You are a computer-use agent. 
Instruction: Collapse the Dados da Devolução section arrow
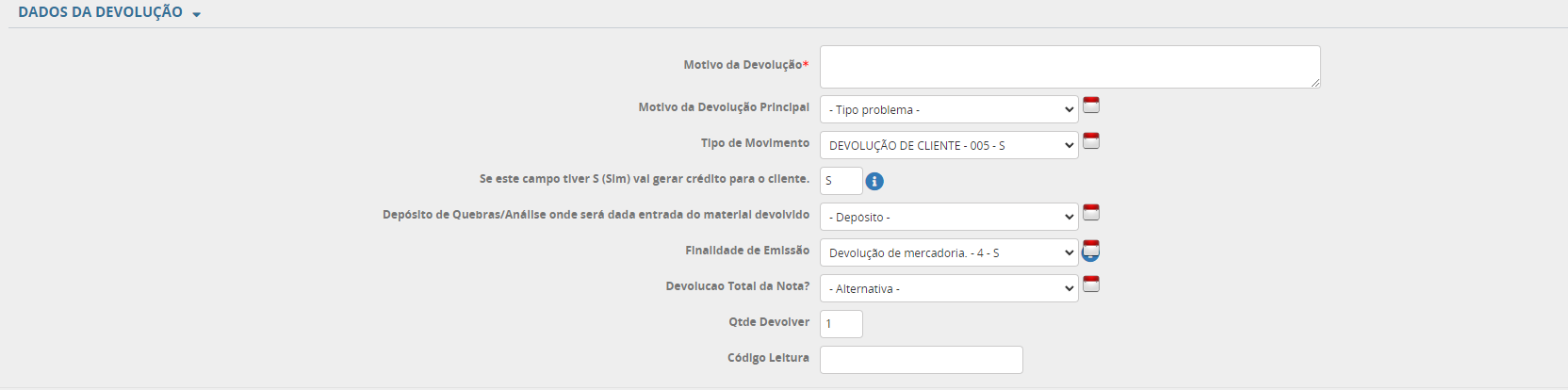196,15
